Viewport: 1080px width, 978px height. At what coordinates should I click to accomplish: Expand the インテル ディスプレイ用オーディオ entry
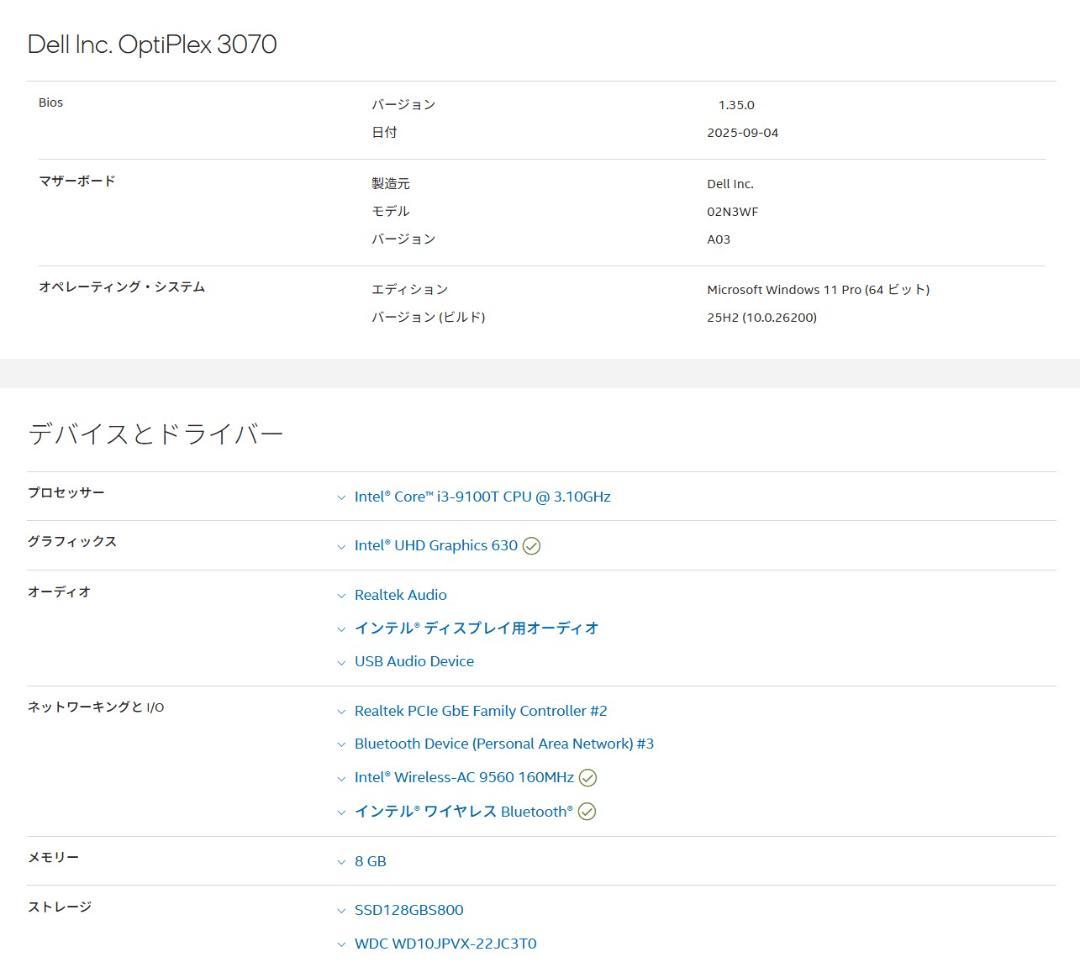click(x=342, y=628)
